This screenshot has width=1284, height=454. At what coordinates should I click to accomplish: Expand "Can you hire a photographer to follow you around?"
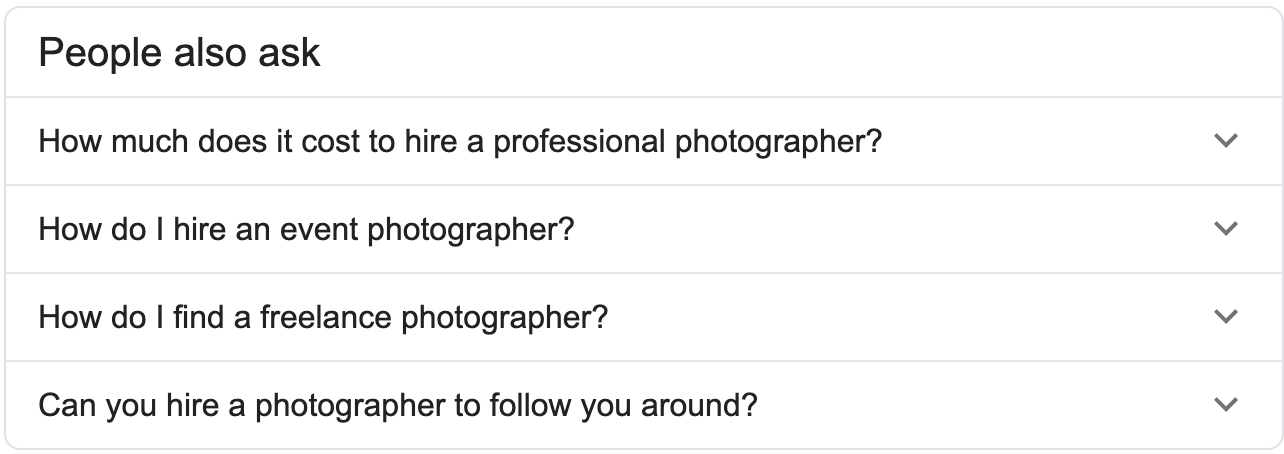click(x=398, y=405)
